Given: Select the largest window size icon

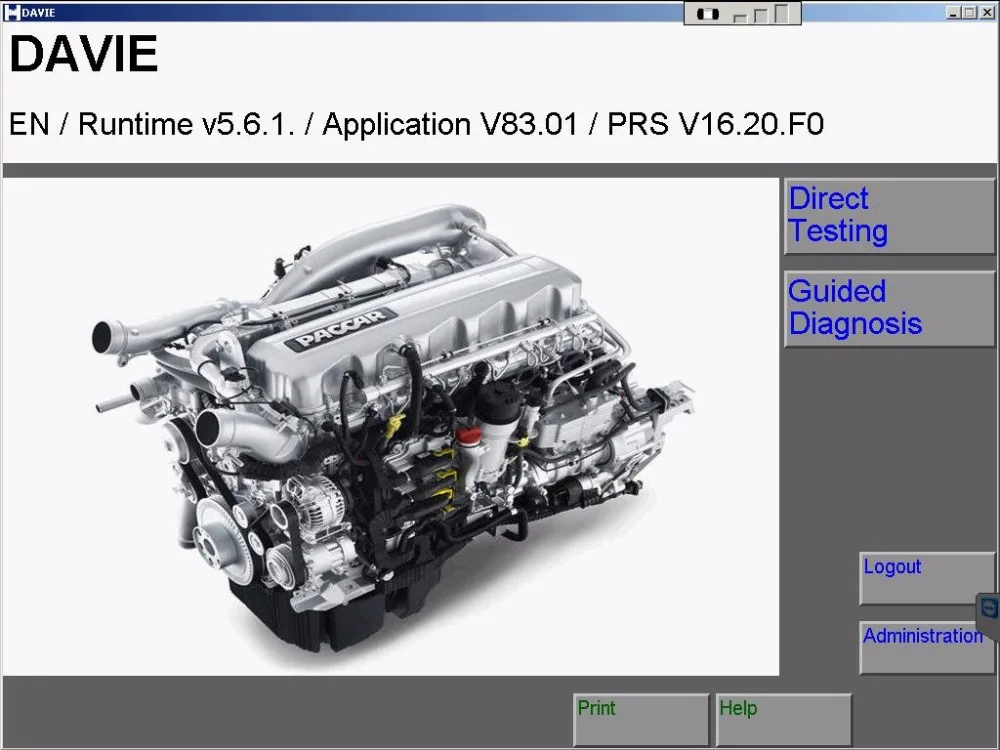Looking at the screenshot, I should tap(782, 13).
